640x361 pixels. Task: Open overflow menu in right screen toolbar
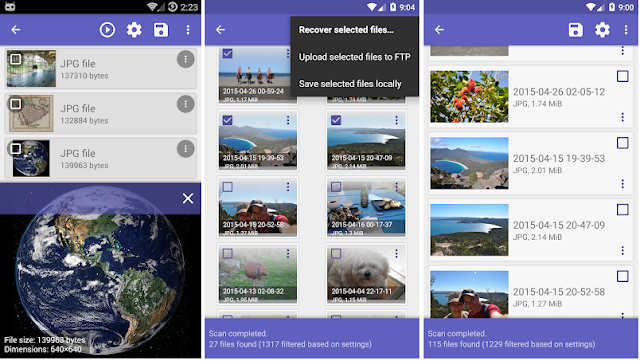point(626,30)
